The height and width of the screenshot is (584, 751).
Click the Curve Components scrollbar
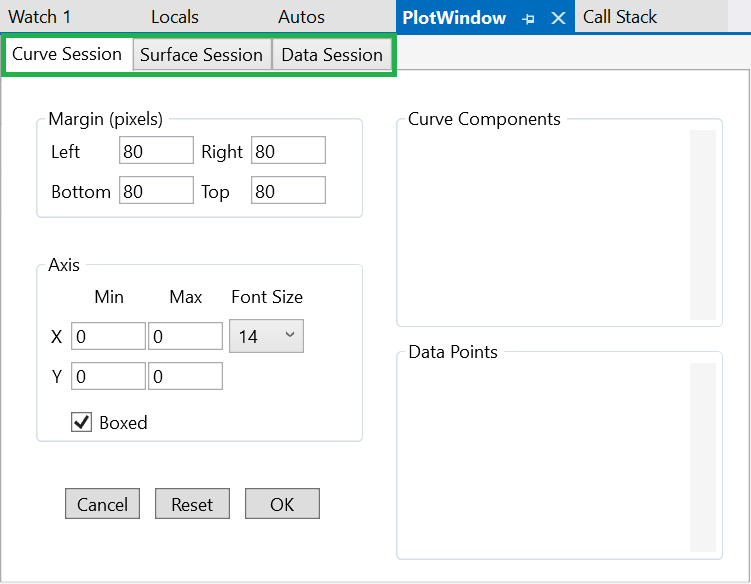703,225
